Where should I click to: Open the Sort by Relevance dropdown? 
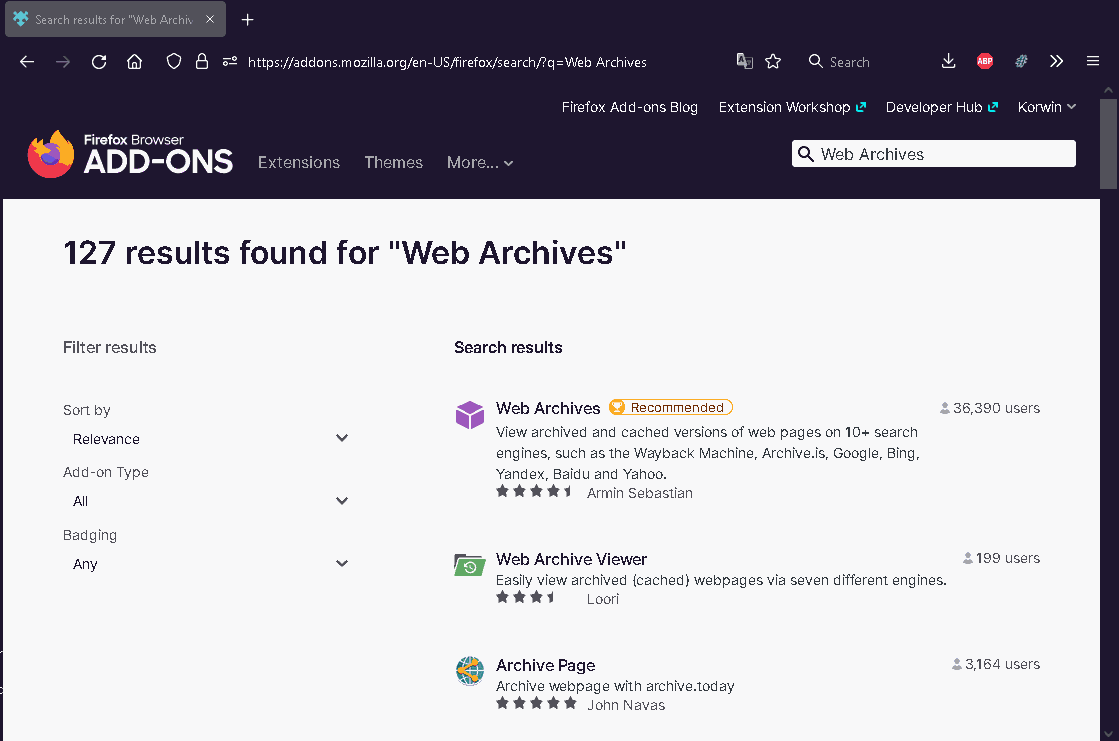pyautogui.click(x=207, y=438)
